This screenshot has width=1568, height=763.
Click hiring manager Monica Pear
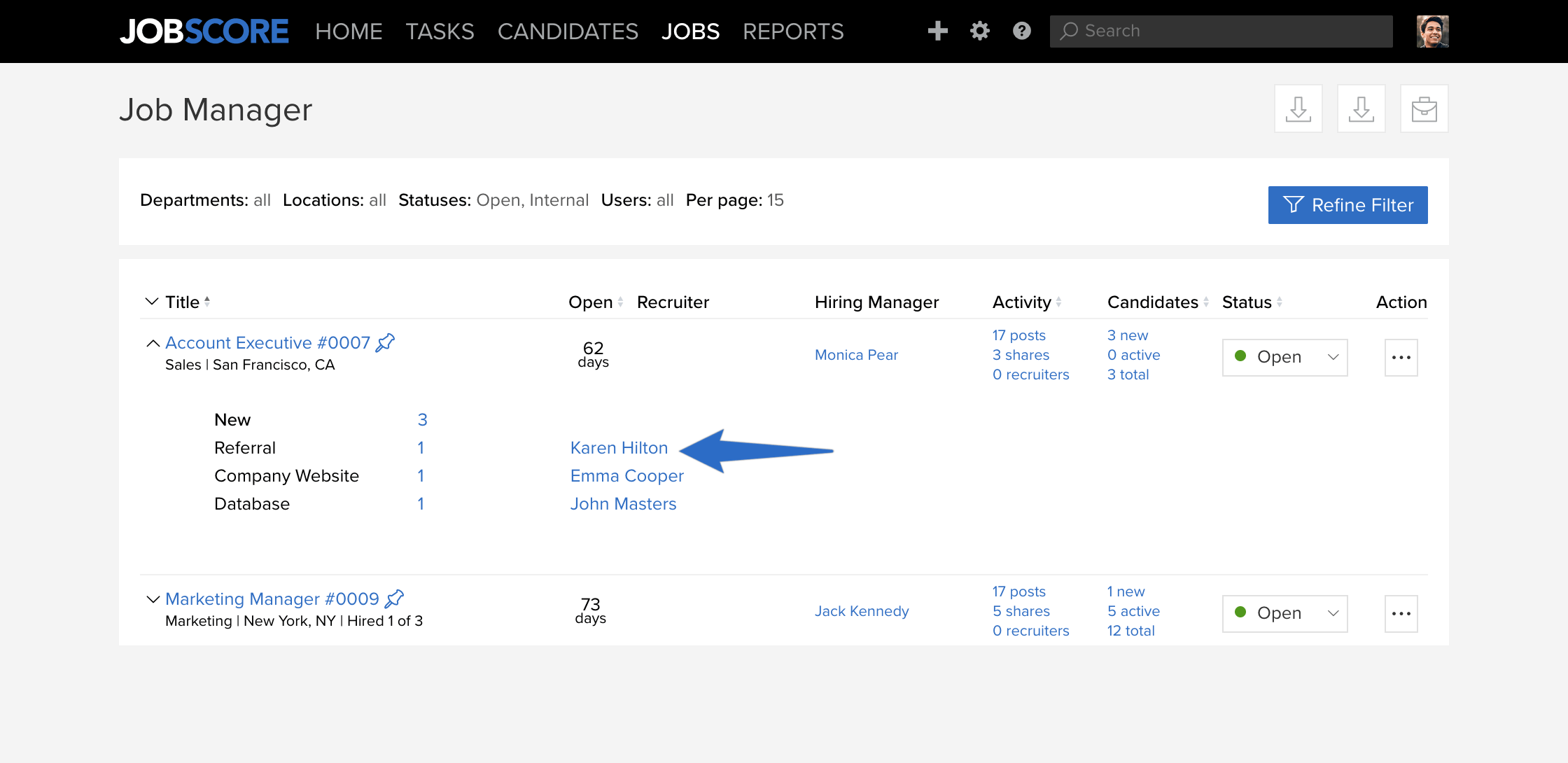(856, 355)
